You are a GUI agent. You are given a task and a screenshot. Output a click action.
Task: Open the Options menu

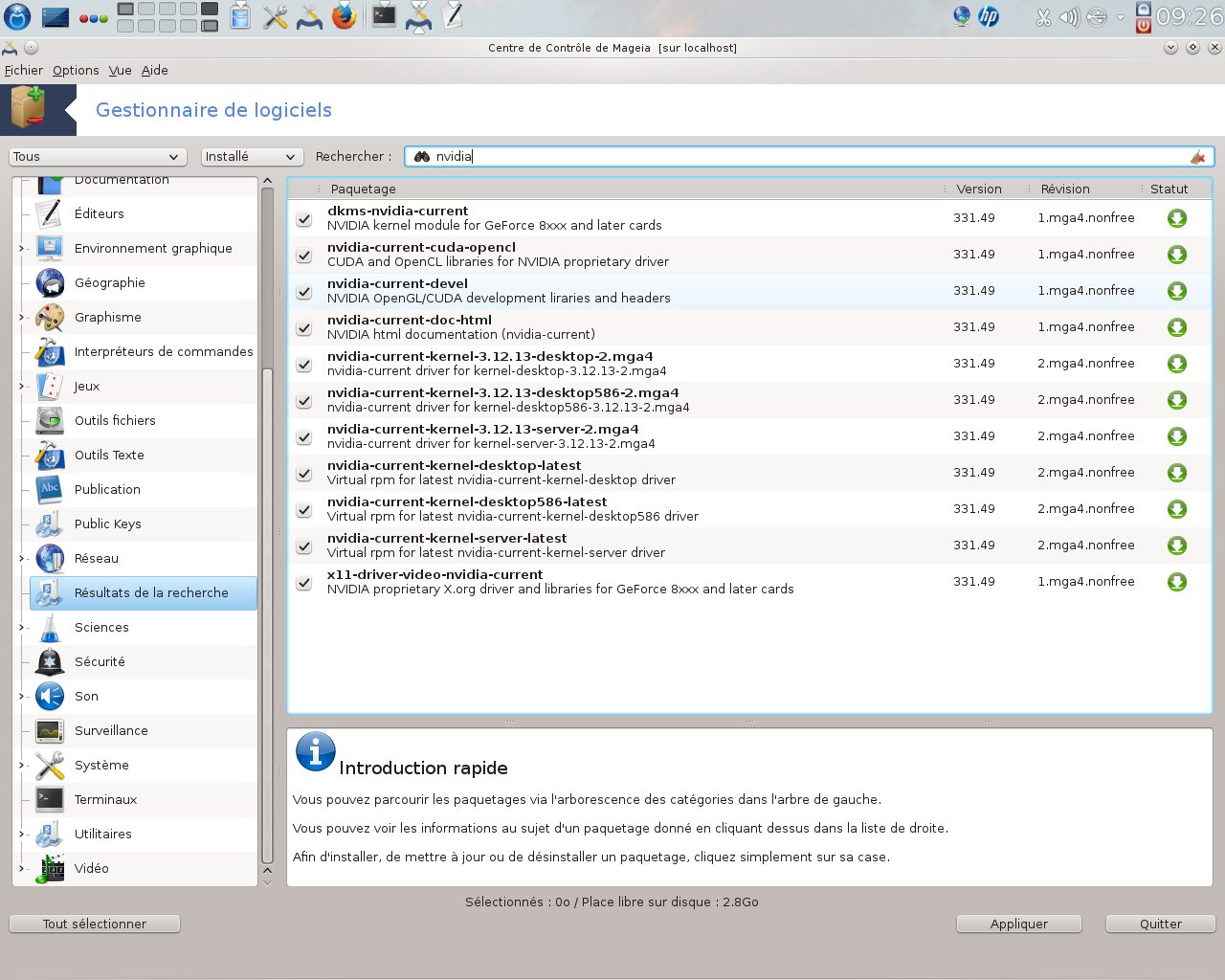(76, 70)
